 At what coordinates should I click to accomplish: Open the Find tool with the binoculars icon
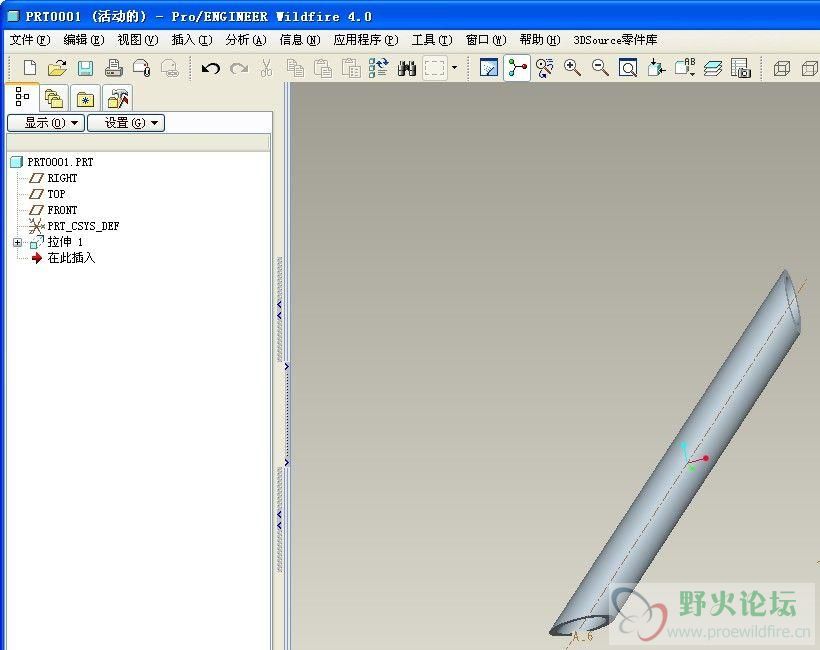pos(406,68)
